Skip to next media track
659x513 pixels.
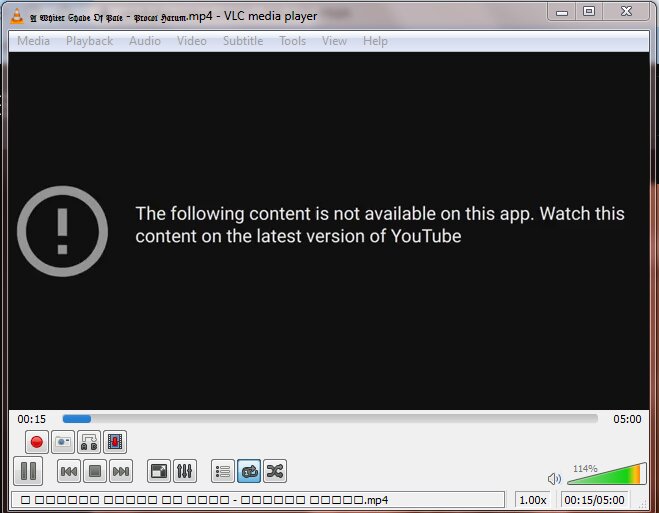[x=121, y=471]
